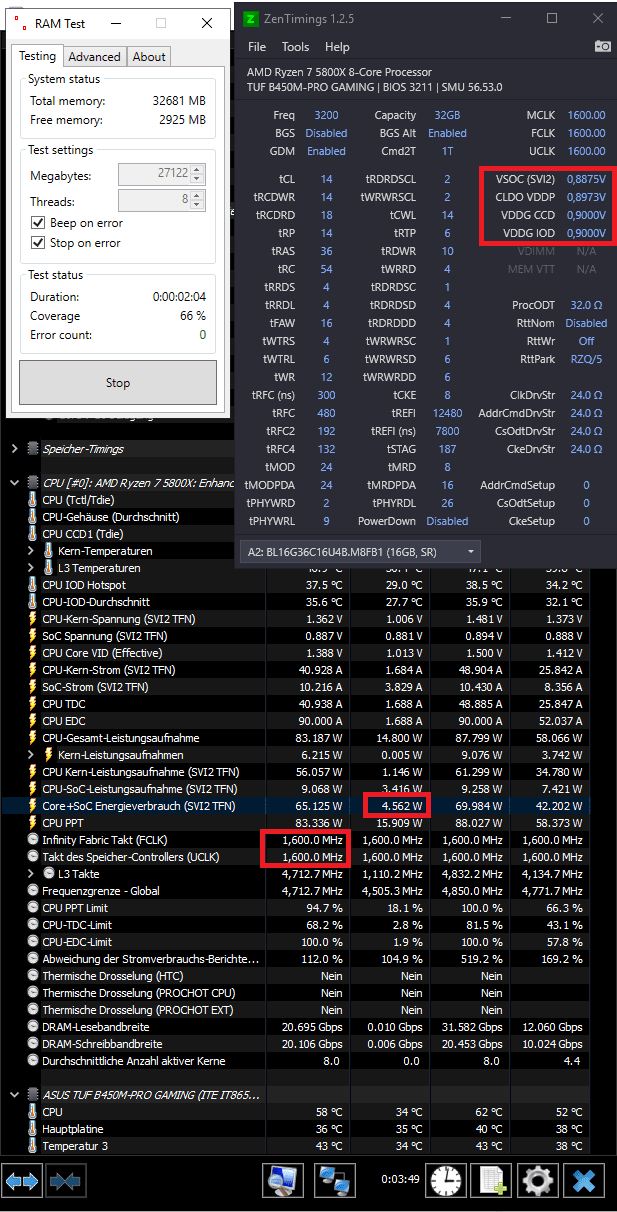Open the HWiNFO remote monitor computer icon

tap(283, 1180)
